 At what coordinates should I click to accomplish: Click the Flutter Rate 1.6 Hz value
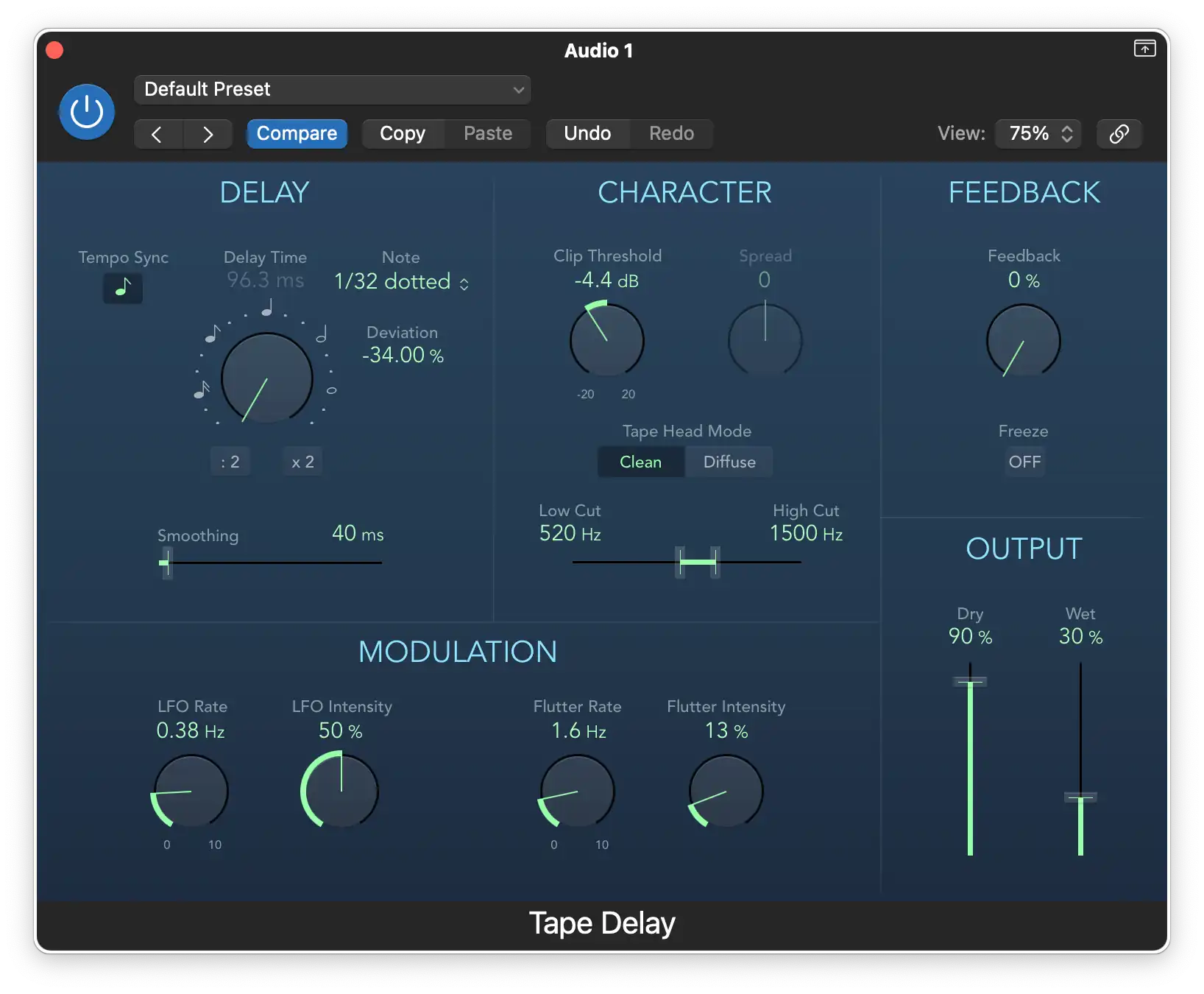[x=578, y=731]
